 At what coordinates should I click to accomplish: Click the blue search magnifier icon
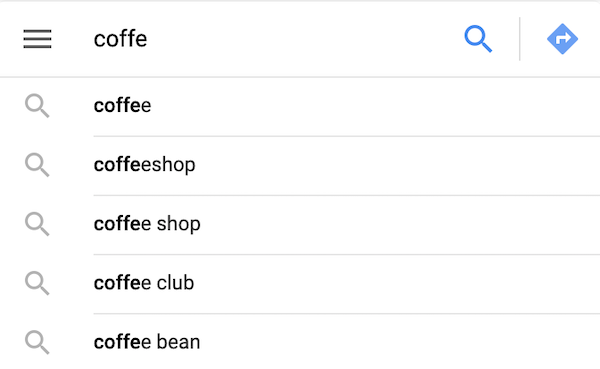478,39
